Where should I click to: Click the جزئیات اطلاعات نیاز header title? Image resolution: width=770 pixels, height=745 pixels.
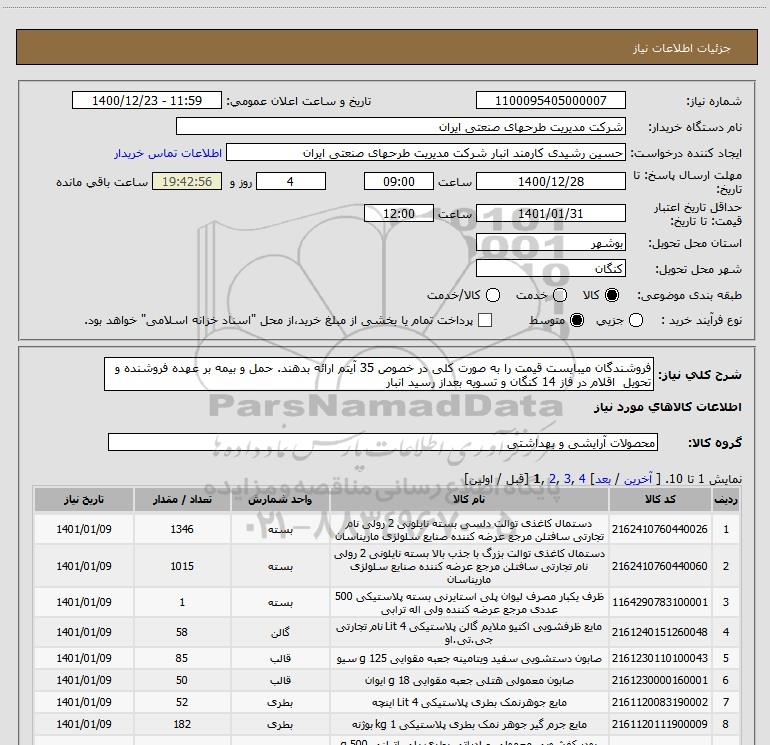click(681, 48)
